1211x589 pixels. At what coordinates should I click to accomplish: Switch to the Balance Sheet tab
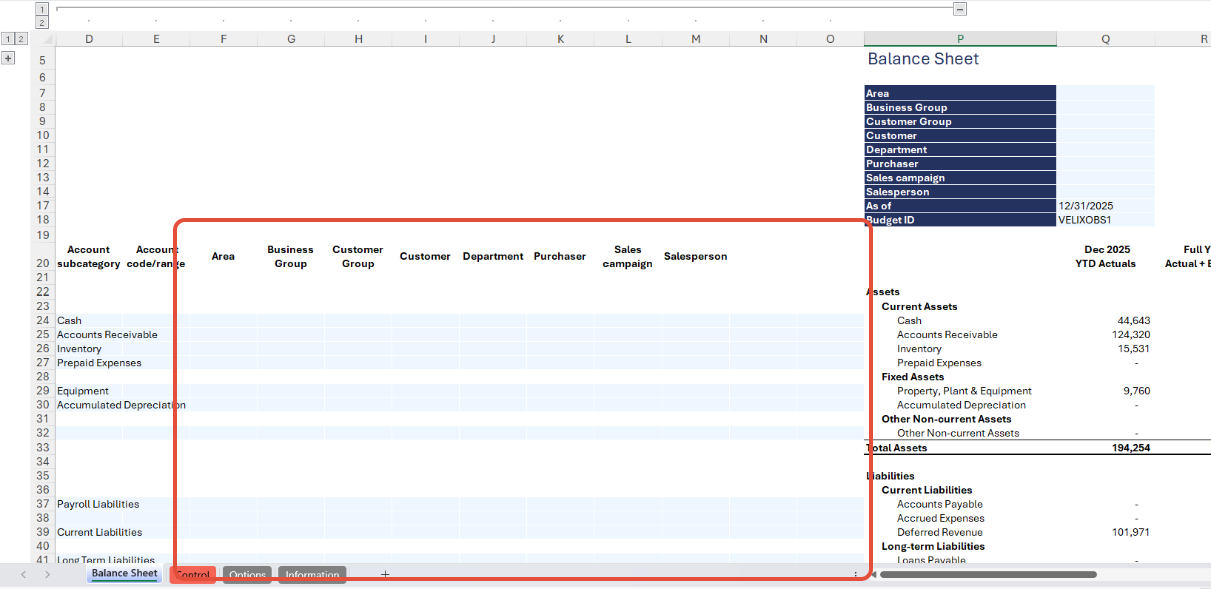click(x=124, y=574)
